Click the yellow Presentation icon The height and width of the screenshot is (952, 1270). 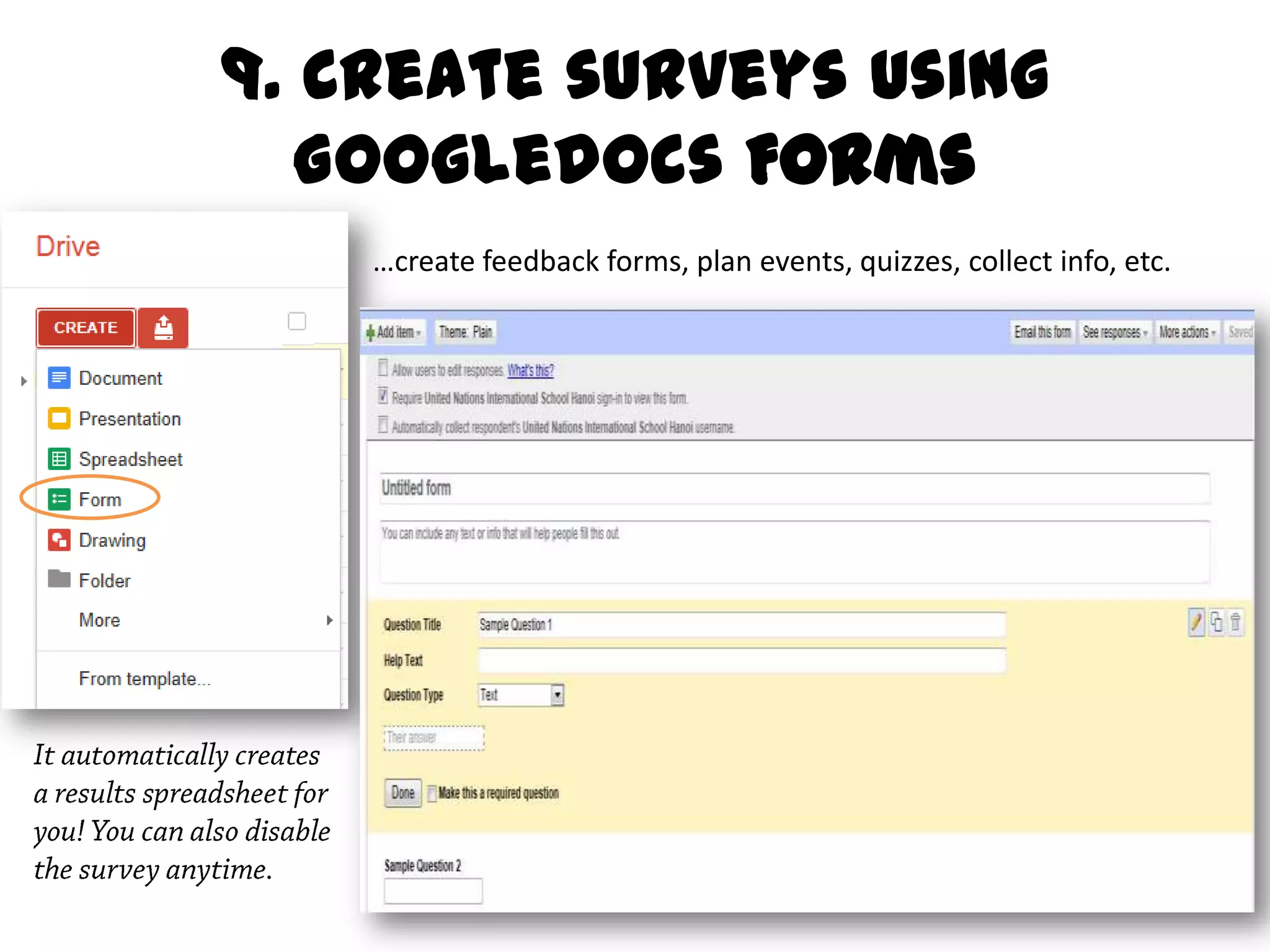(x=59, y=418)
